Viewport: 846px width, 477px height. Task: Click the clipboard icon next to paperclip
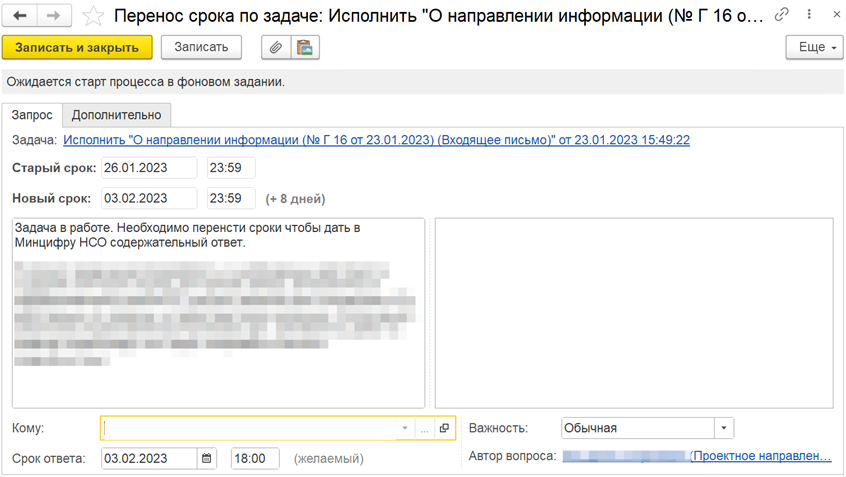304,47
